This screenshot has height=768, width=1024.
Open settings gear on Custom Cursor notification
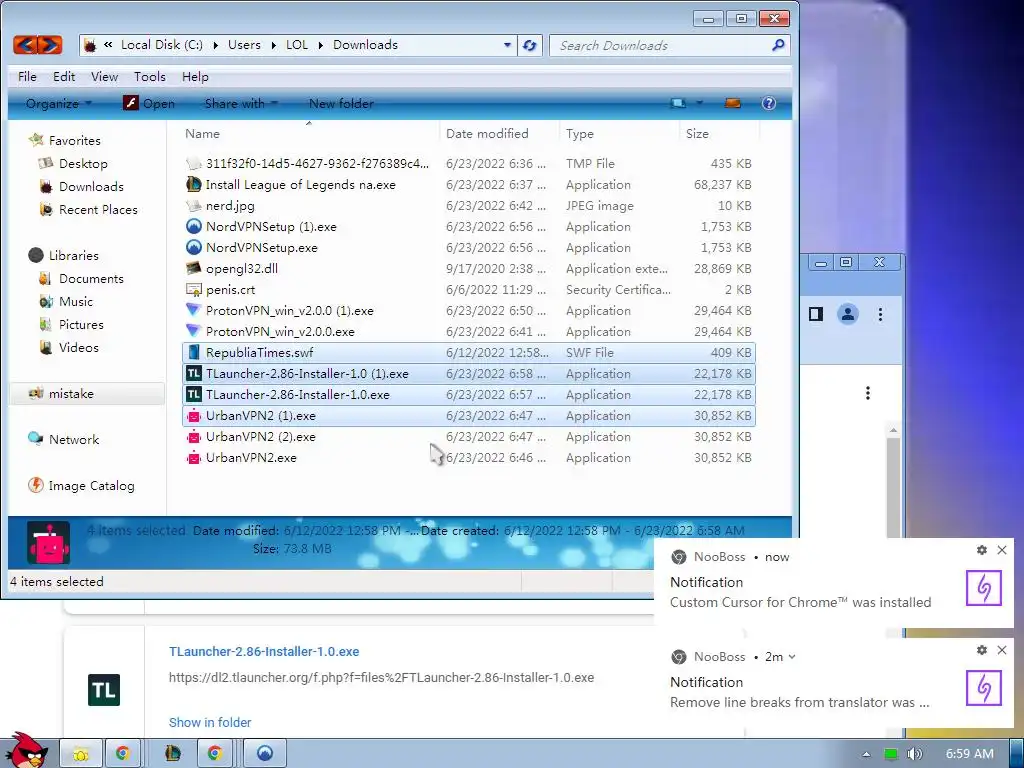point(982,550)
